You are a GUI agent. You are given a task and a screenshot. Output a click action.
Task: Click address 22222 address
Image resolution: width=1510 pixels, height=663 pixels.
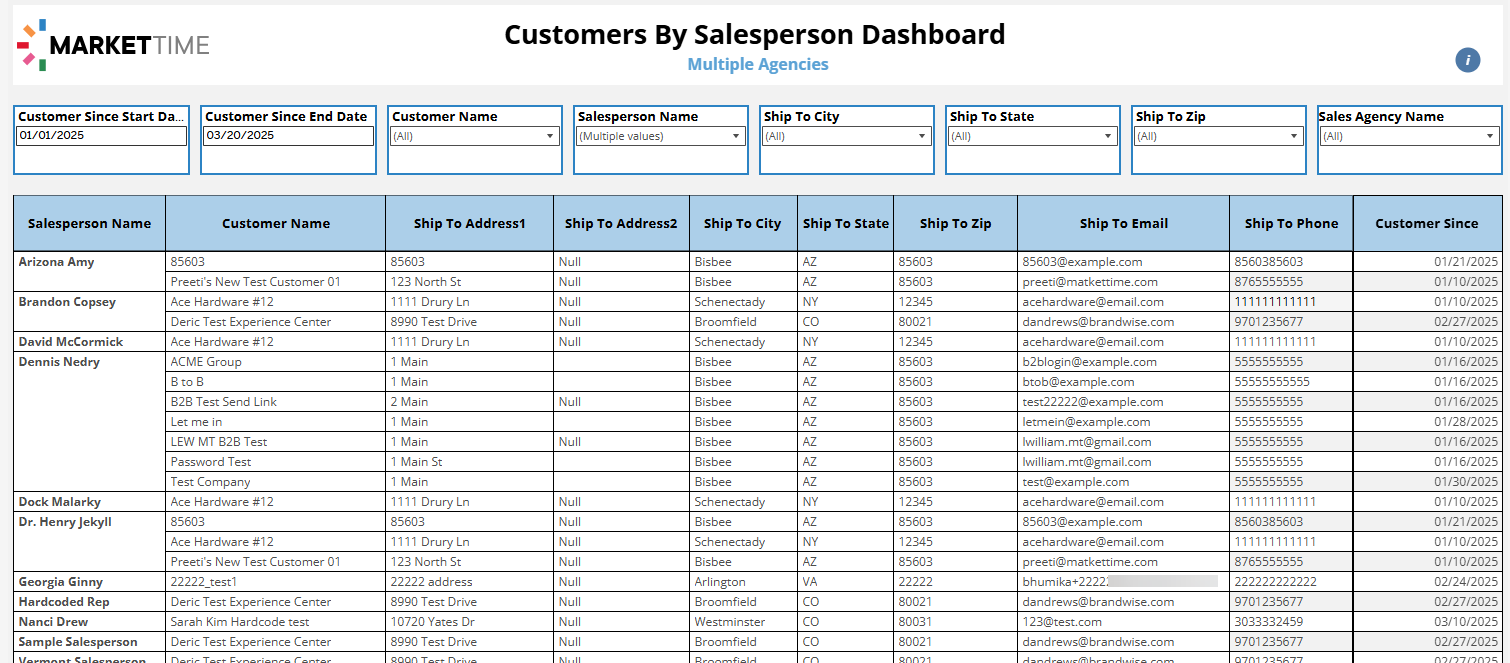coord(431,582)
